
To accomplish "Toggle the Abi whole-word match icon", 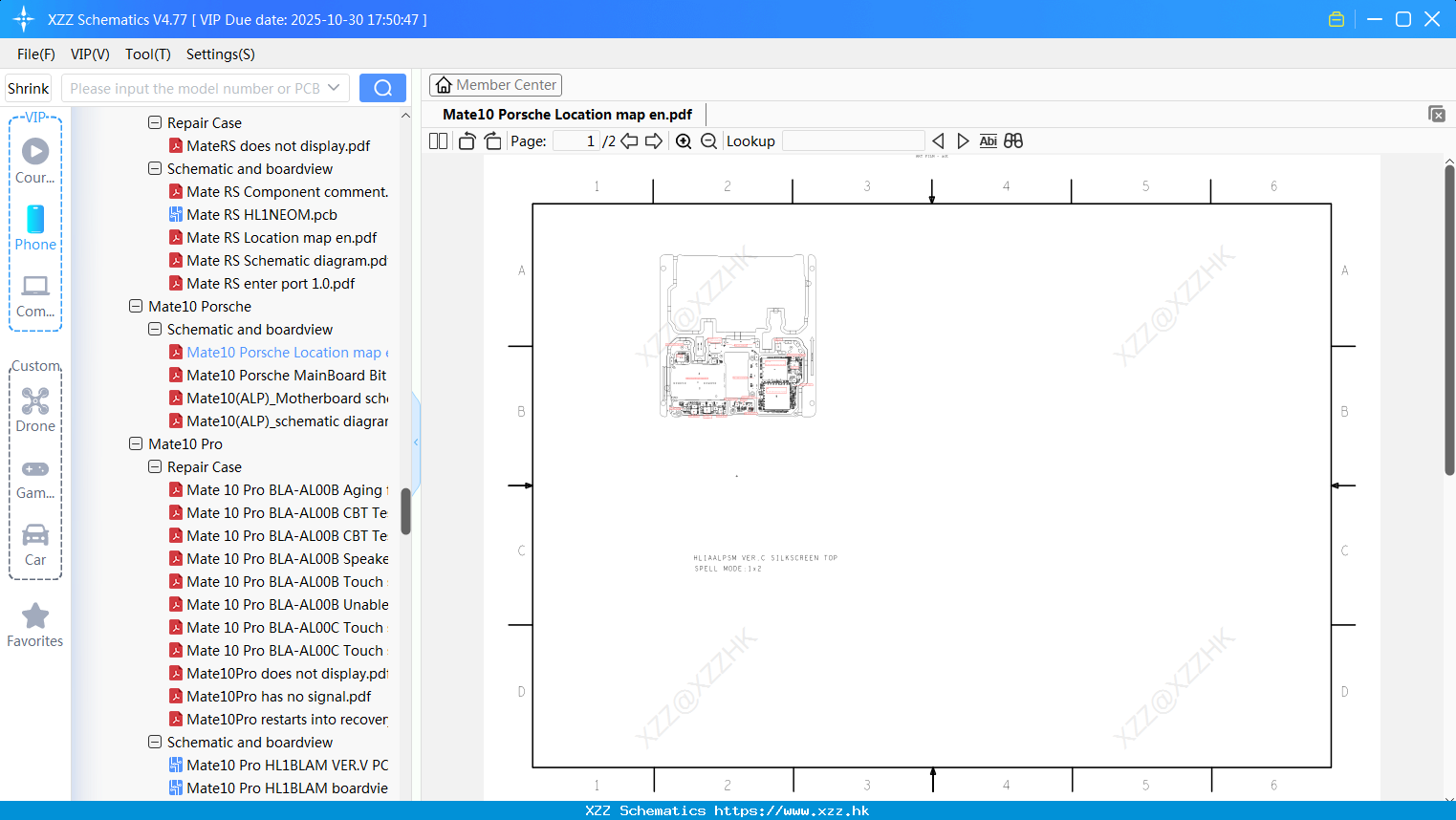I will (x=989, y=140).
